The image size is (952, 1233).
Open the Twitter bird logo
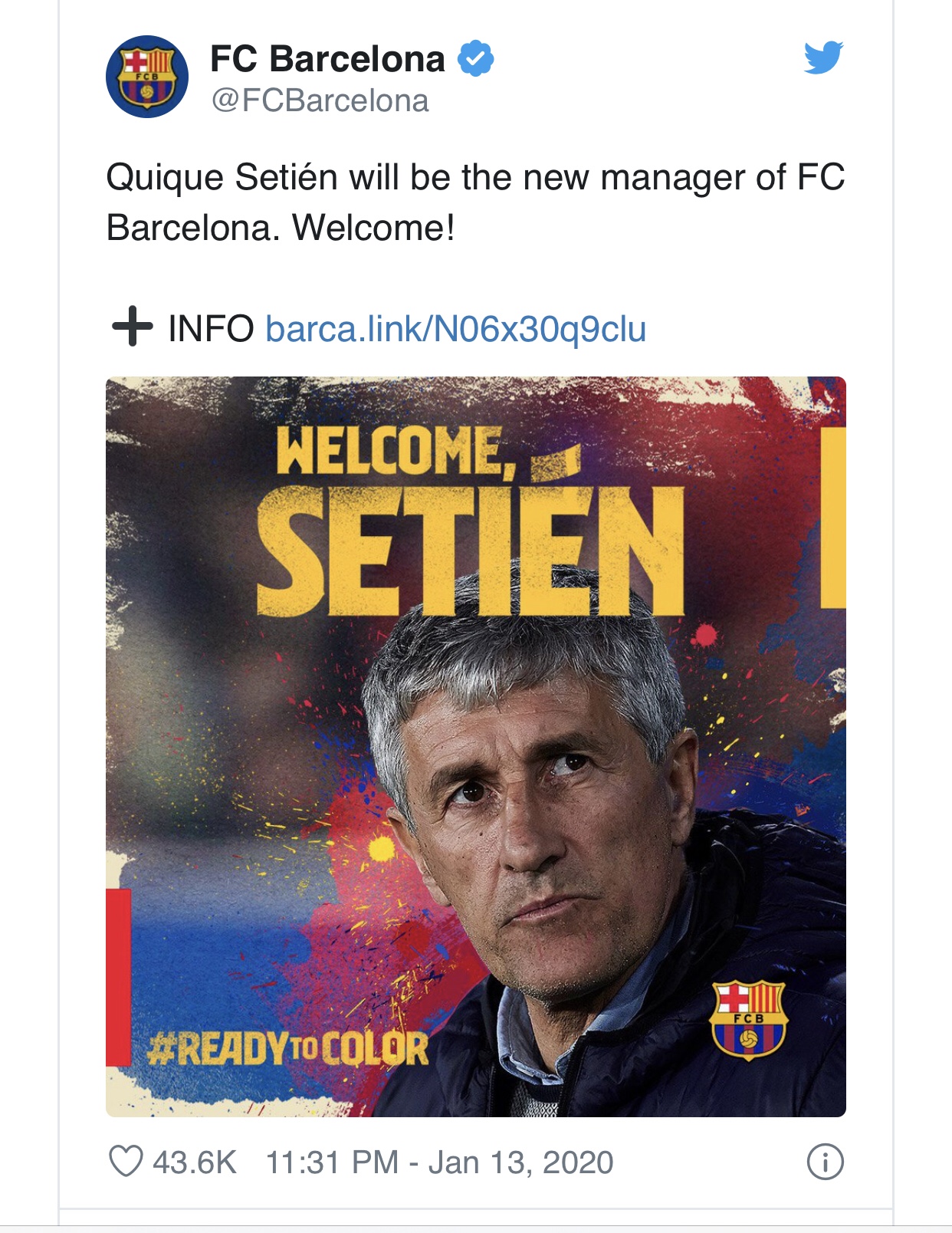pyautogui.click(x=824, y=58)
